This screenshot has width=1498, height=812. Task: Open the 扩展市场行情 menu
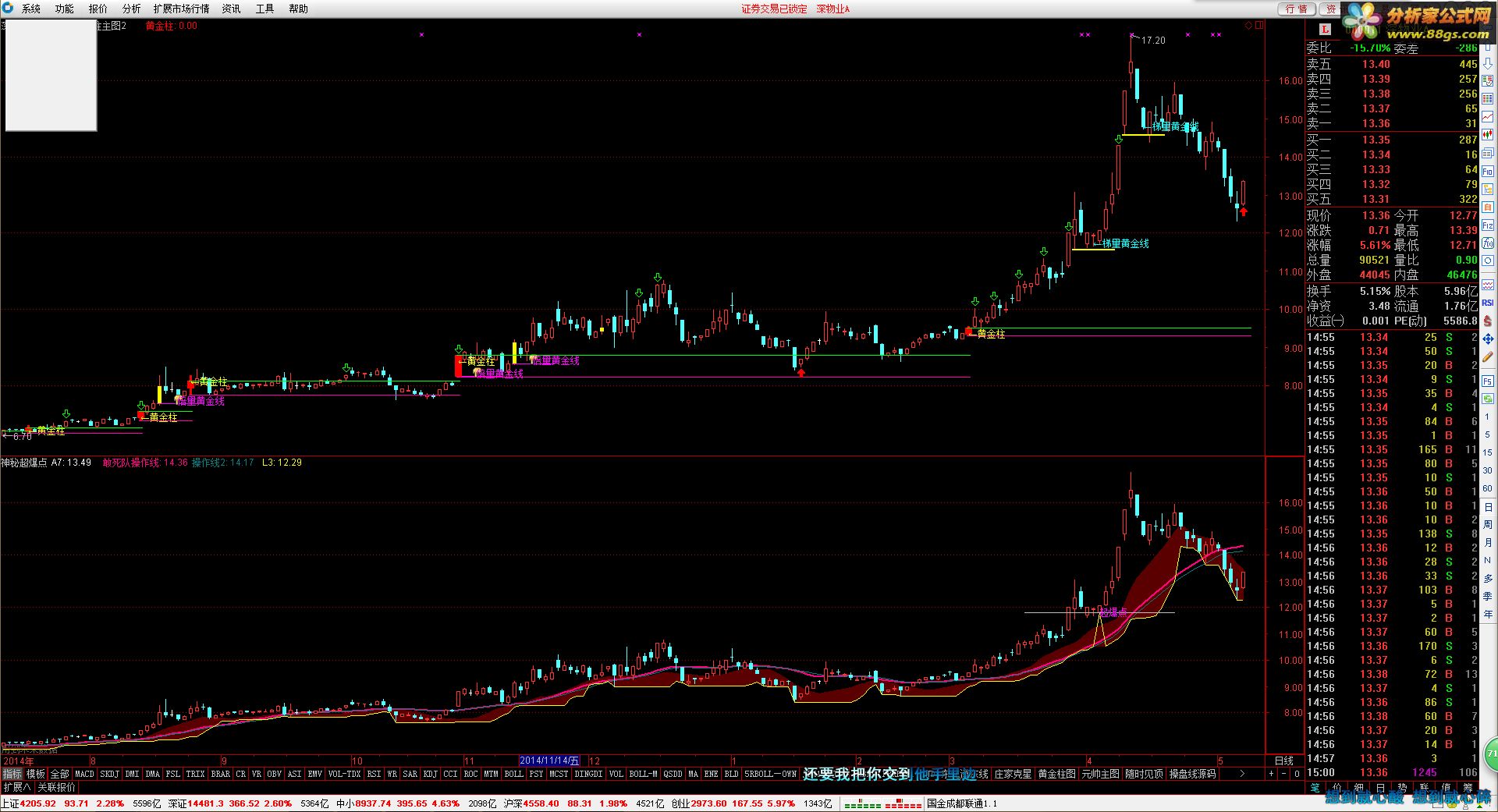pos(182,9)
